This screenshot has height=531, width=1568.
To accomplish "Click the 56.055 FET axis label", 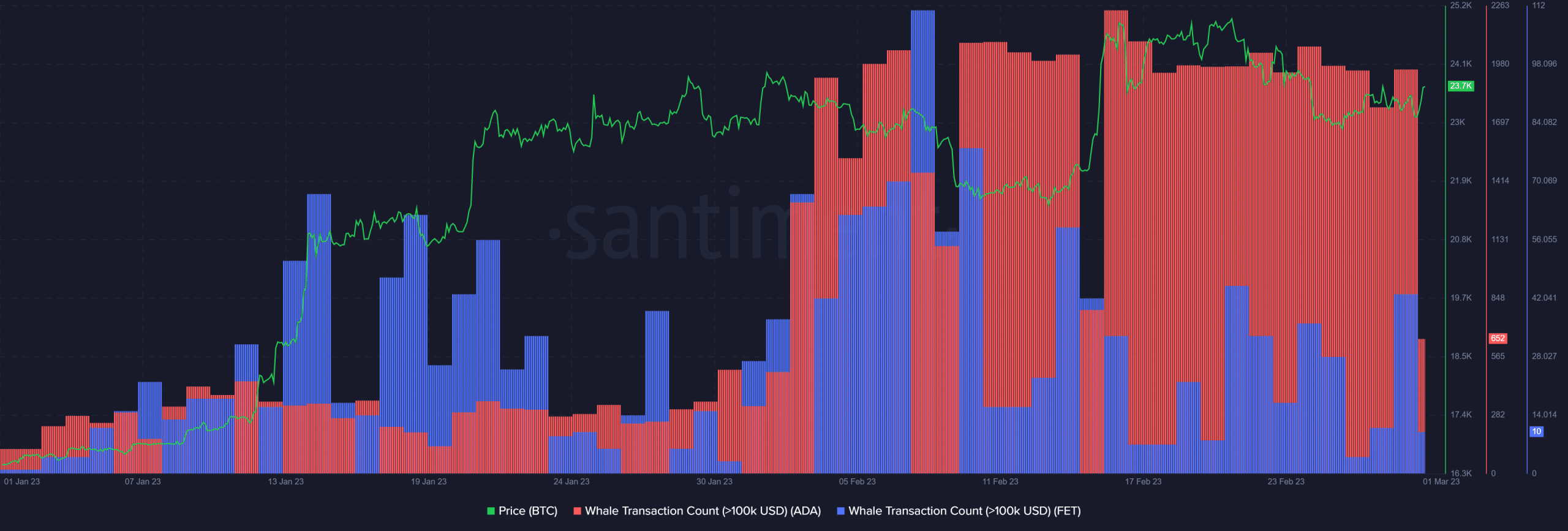I will [1544, 239].
